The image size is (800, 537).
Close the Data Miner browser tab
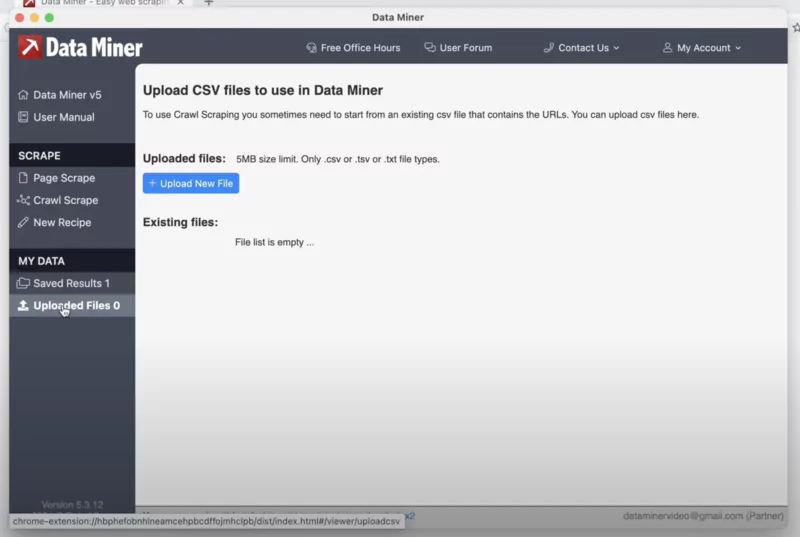click(x=181, y=3)
